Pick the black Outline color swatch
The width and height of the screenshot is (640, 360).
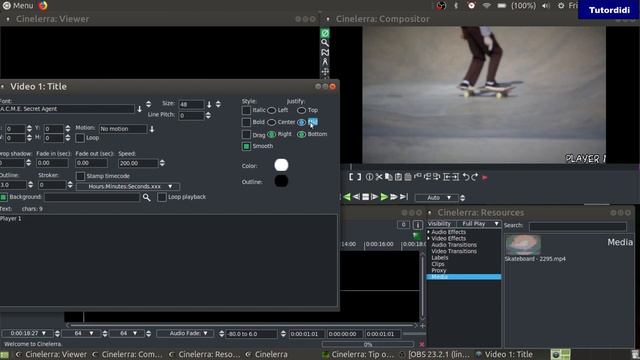281,181
